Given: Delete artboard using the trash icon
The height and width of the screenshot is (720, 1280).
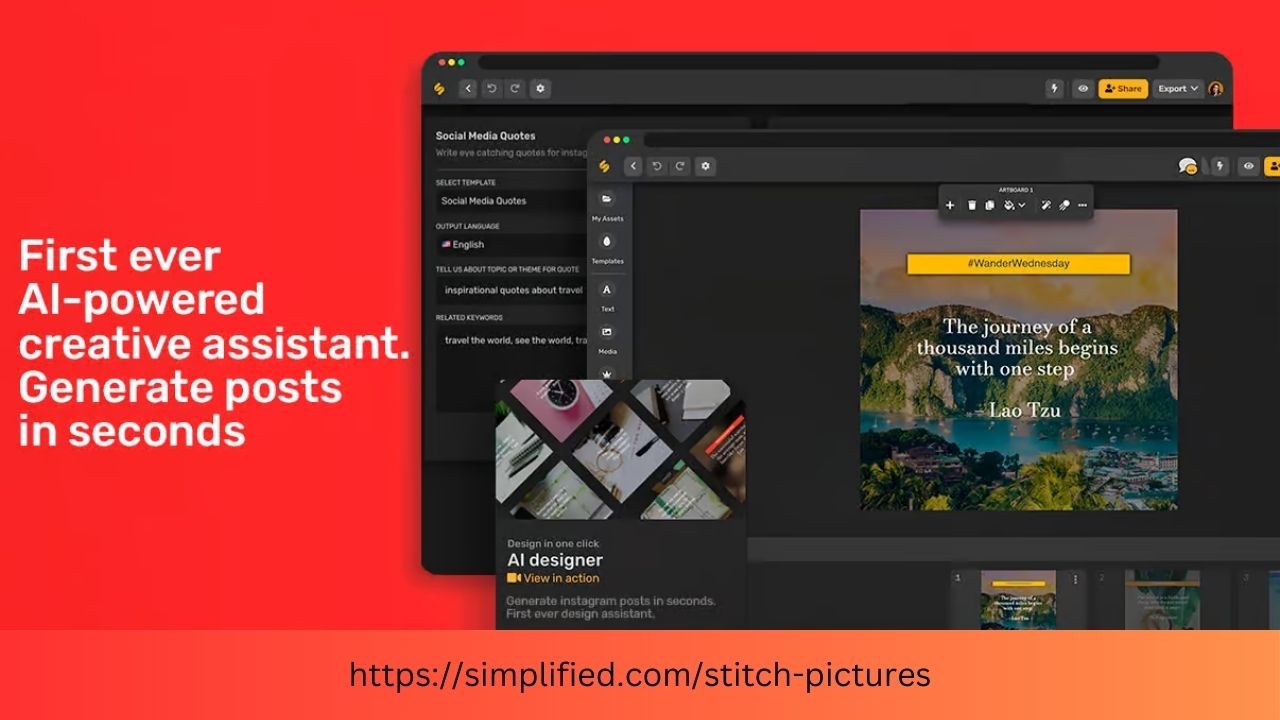Looking at the screenshot, I should (971, 205).
